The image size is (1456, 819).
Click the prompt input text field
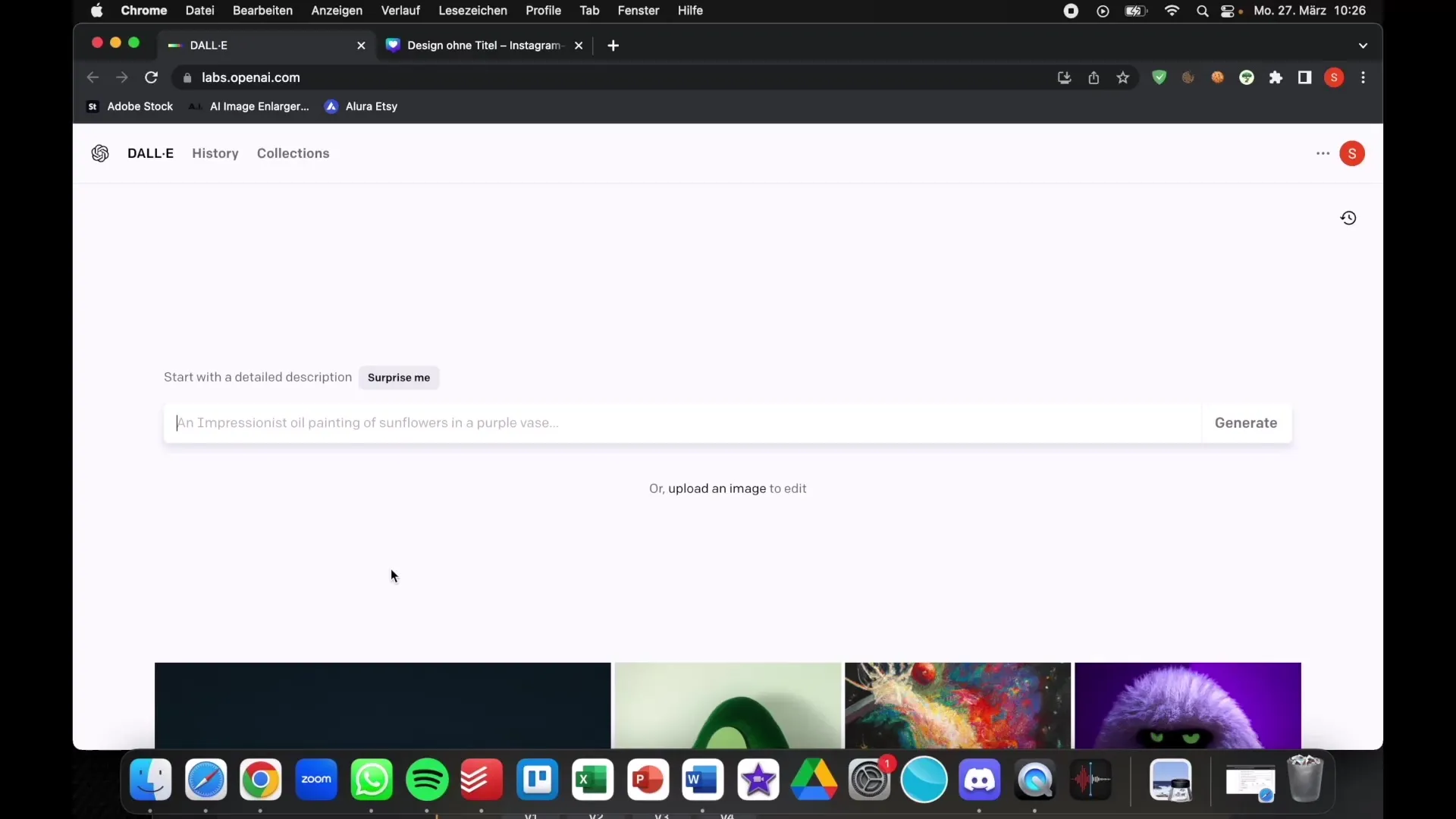682,422
